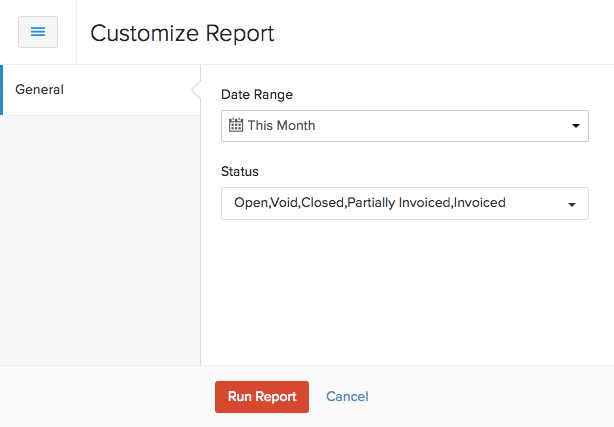Click the 'Date Range' field label
614x427 pixels.
coord(257,94)
